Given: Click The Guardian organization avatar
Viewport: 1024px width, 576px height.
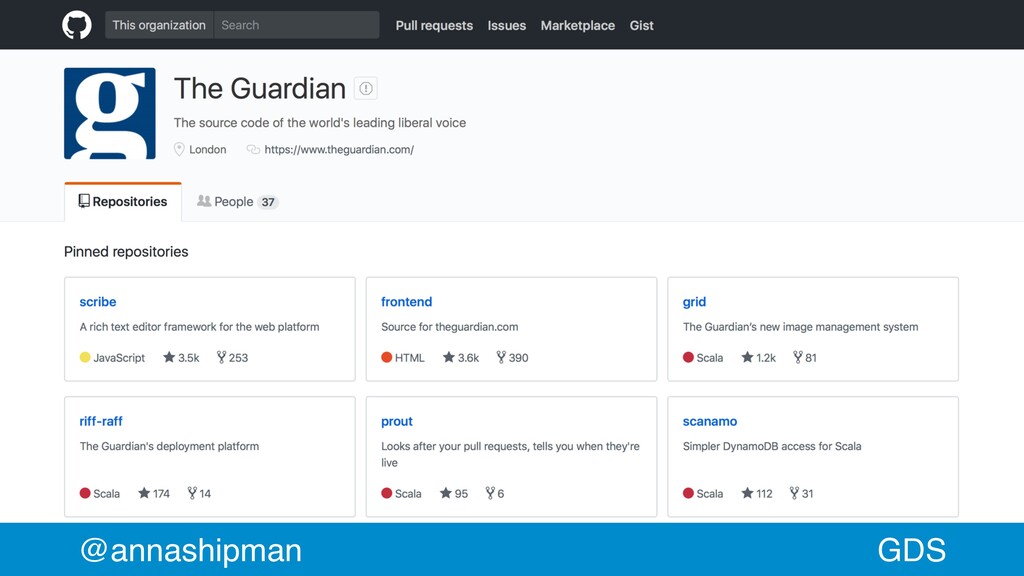Looking at the screenshot, I should coord(110,113).
